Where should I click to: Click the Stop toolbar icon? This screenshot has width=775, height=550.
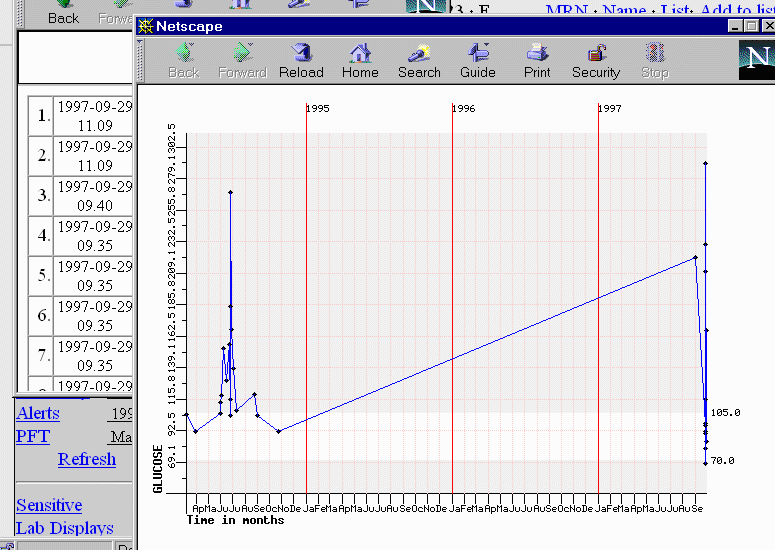pos(655,60)
